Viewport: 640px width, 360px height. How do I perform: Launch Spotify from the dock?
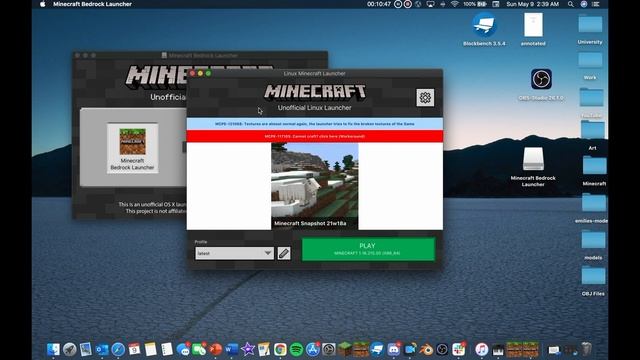(x=296, y=350)
